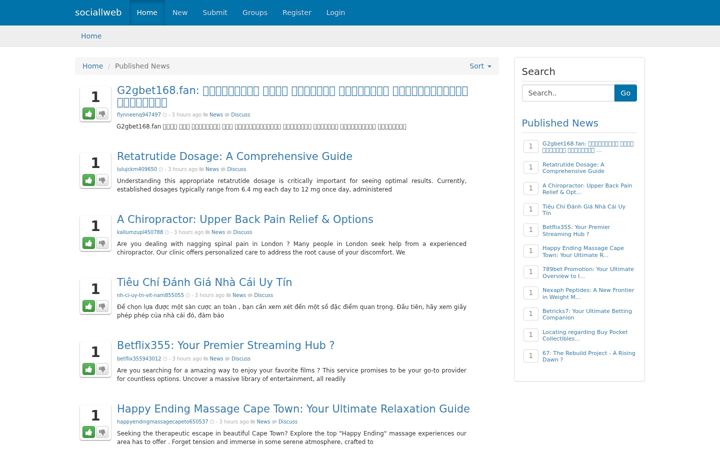Open the New menu item
The image size is (720, 450).
[180, 12]
